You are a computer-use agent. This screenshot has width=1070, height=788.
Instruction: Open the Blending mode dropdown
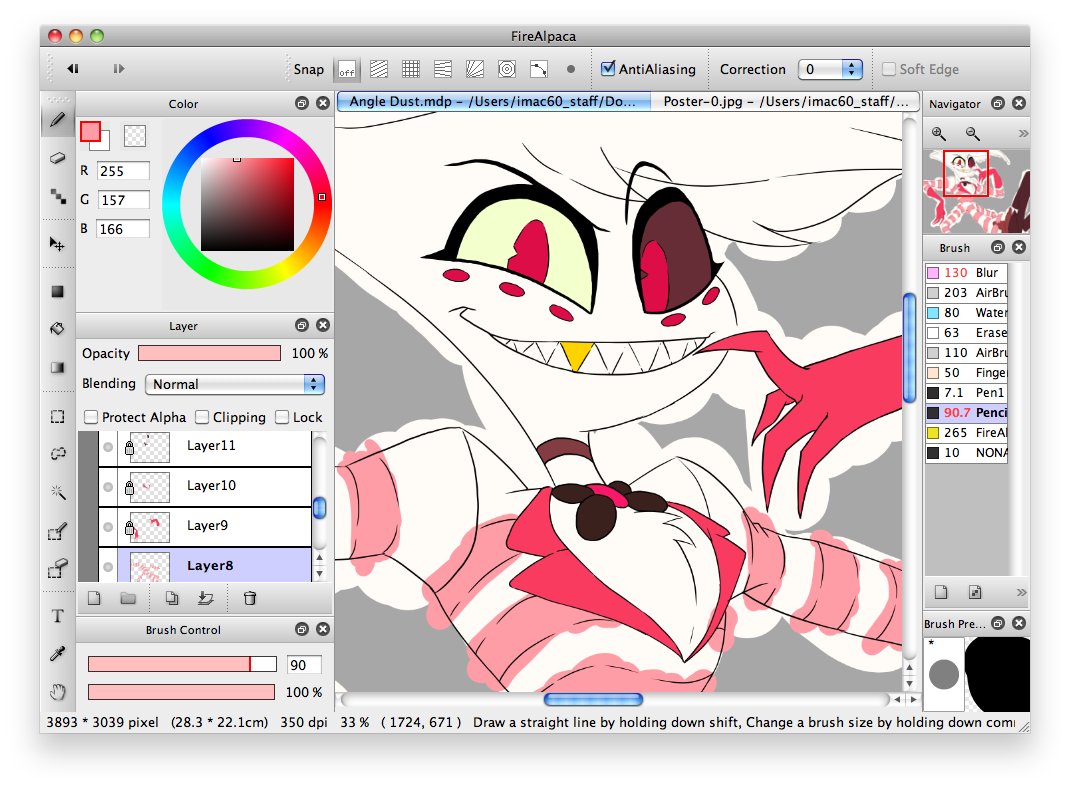pos(235,384)
